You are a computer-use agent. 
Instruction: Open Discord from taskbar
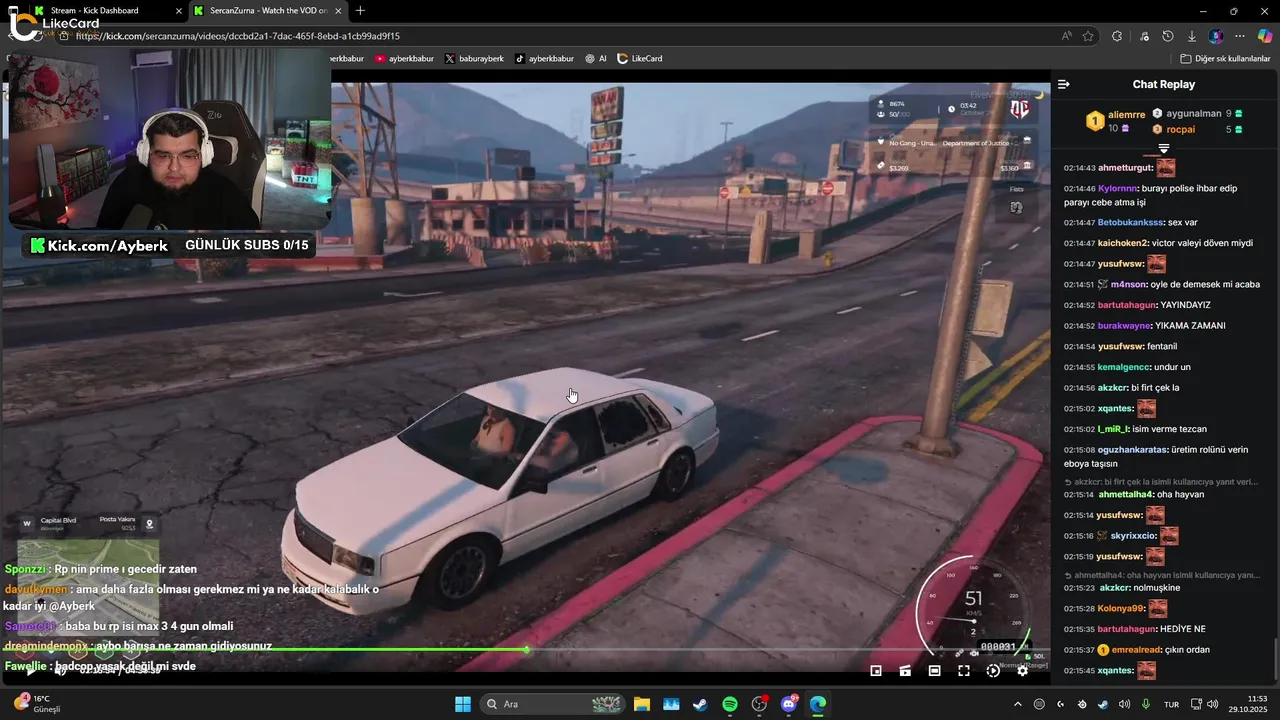[789, 704]
